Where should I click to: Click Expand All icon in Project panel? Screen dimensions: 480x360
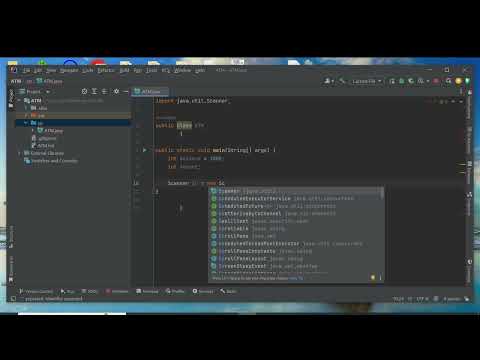[x=95, y=91]
